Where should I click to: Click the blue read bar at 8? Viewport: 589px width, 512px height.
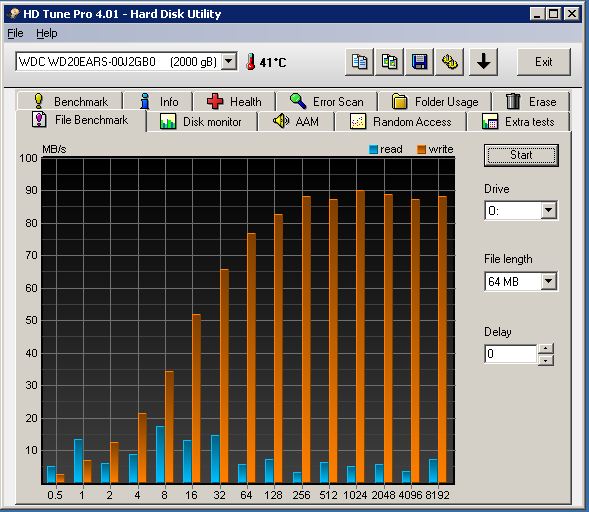tap(160, 455)
